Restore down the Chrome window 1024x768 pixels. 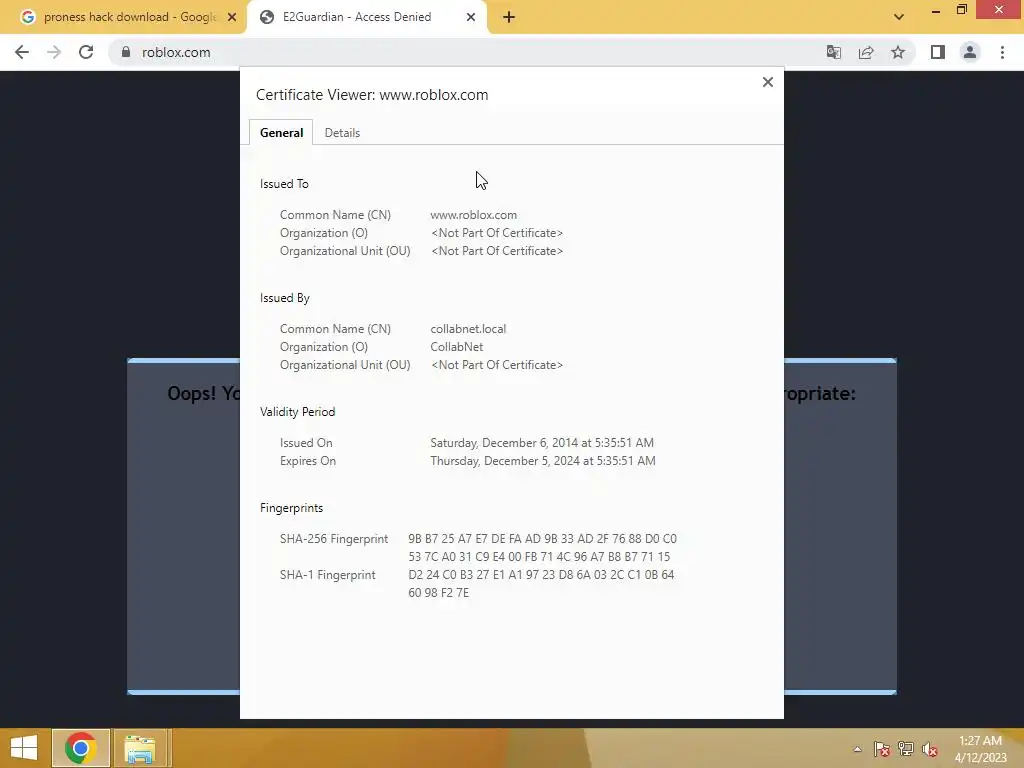(x=962, y=9)
